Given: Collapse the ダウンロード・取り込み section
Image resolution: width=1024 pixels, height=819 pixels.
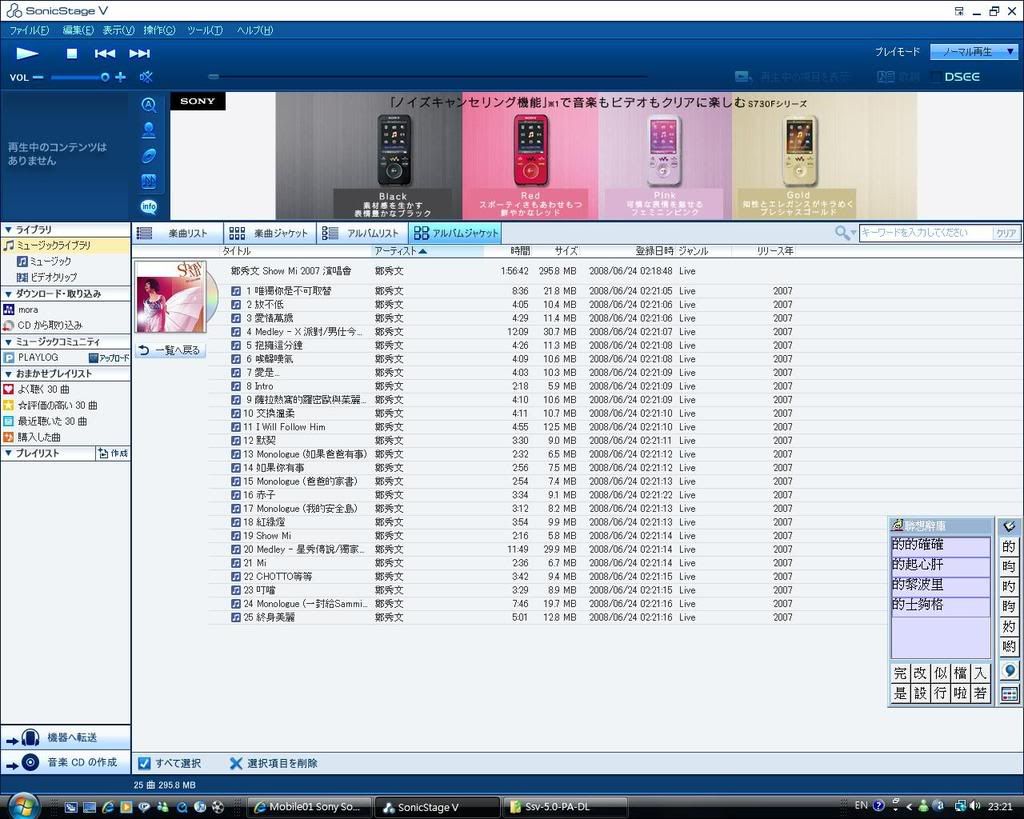Looking at the screenshot, I should pyautogui.click(x=8, y=294).
